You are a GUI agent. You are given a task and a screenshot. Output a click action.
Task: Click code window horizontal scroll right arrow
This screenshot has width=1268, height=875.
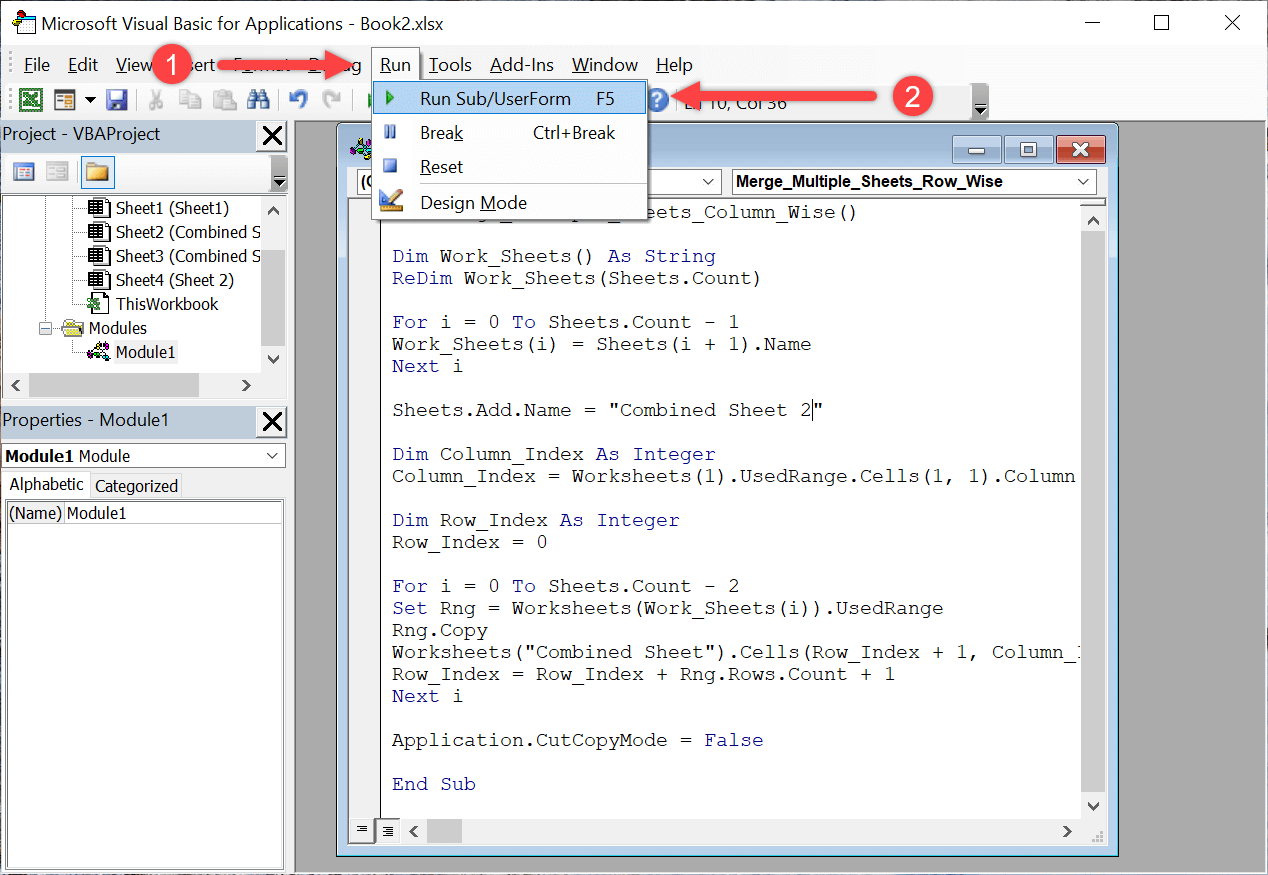1068,830
